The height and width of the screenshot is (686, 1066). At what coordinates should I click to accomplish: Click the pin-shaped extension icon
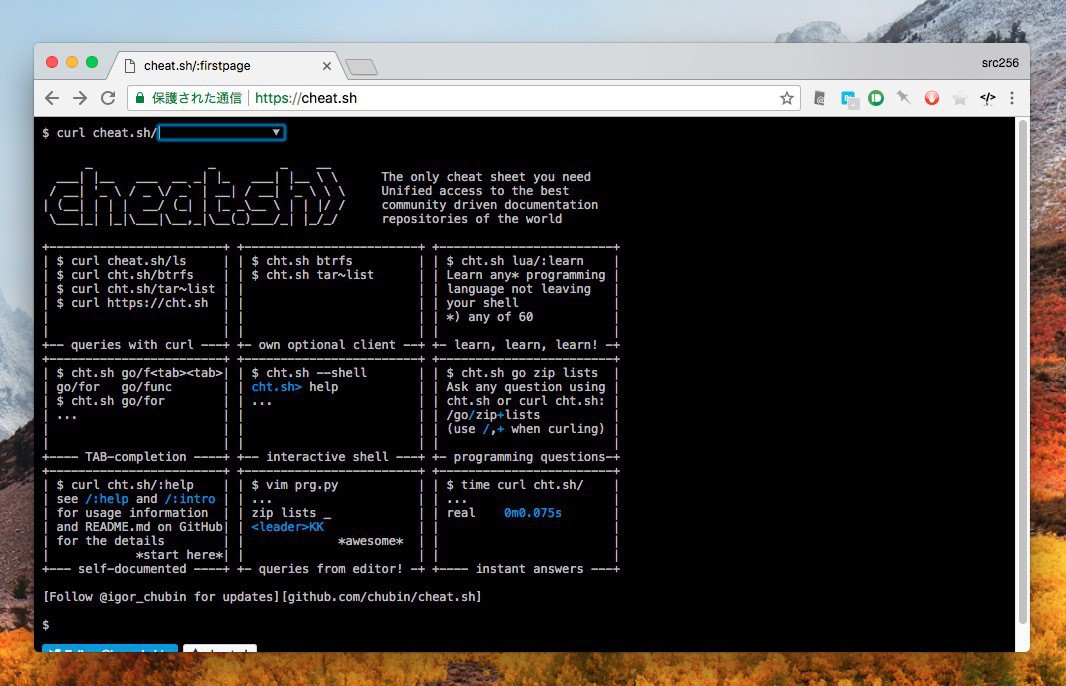[x=904, y=98]
